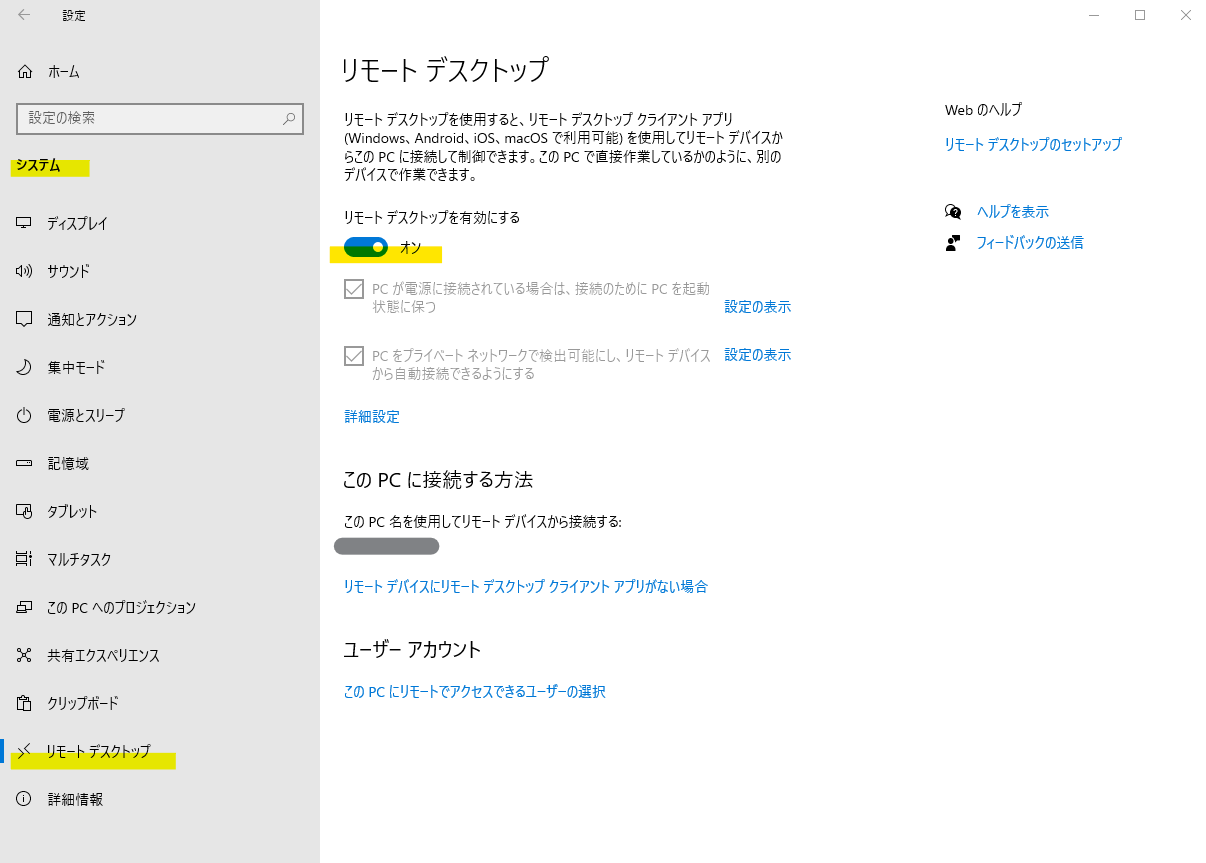
Task: Click the back arrow in title bar
Action: click(x=24, y=15)
